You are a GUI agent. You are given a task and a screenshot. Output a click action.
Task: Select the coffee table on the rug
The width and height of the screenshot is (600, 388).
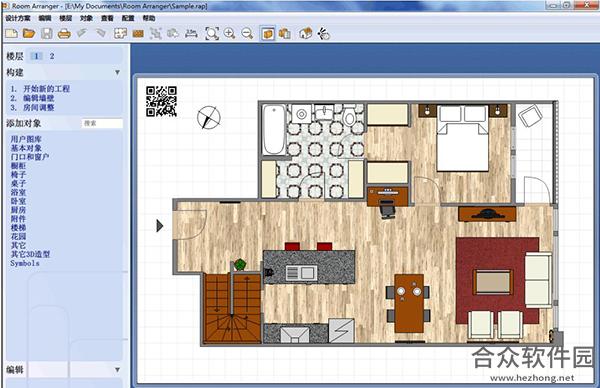493,282
